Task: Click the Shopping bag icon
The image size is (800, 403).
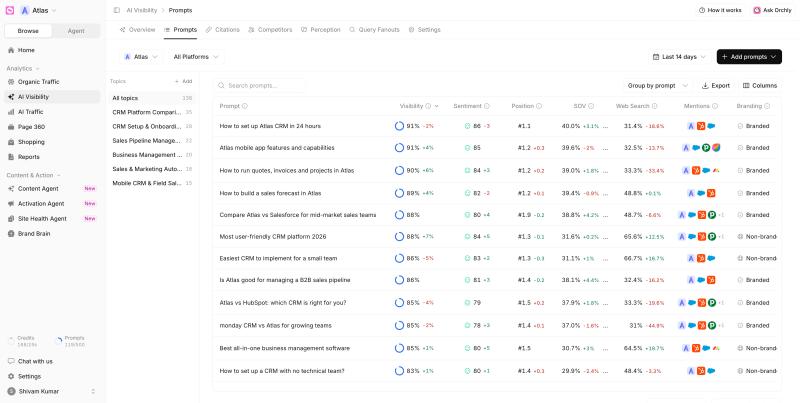Action: coord(11,142)
